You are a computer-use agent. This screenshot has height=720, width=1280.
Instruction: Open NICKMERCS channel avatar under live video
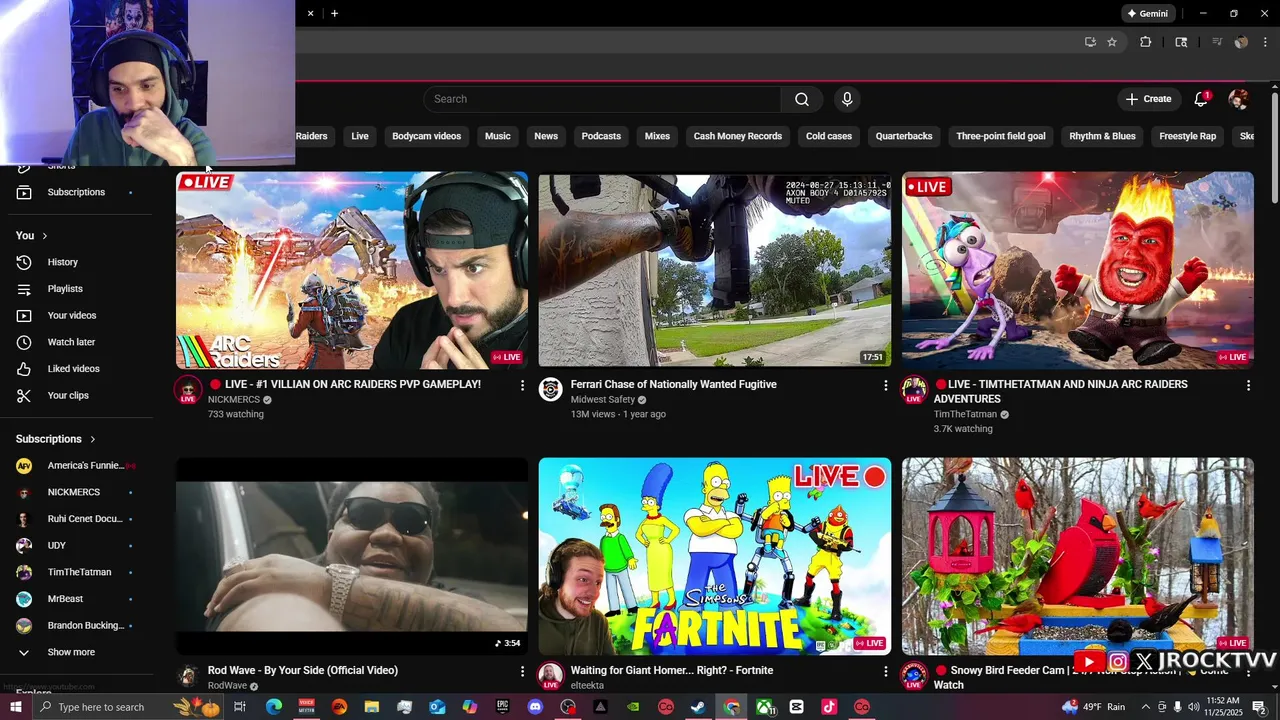[x=188, y=390]
